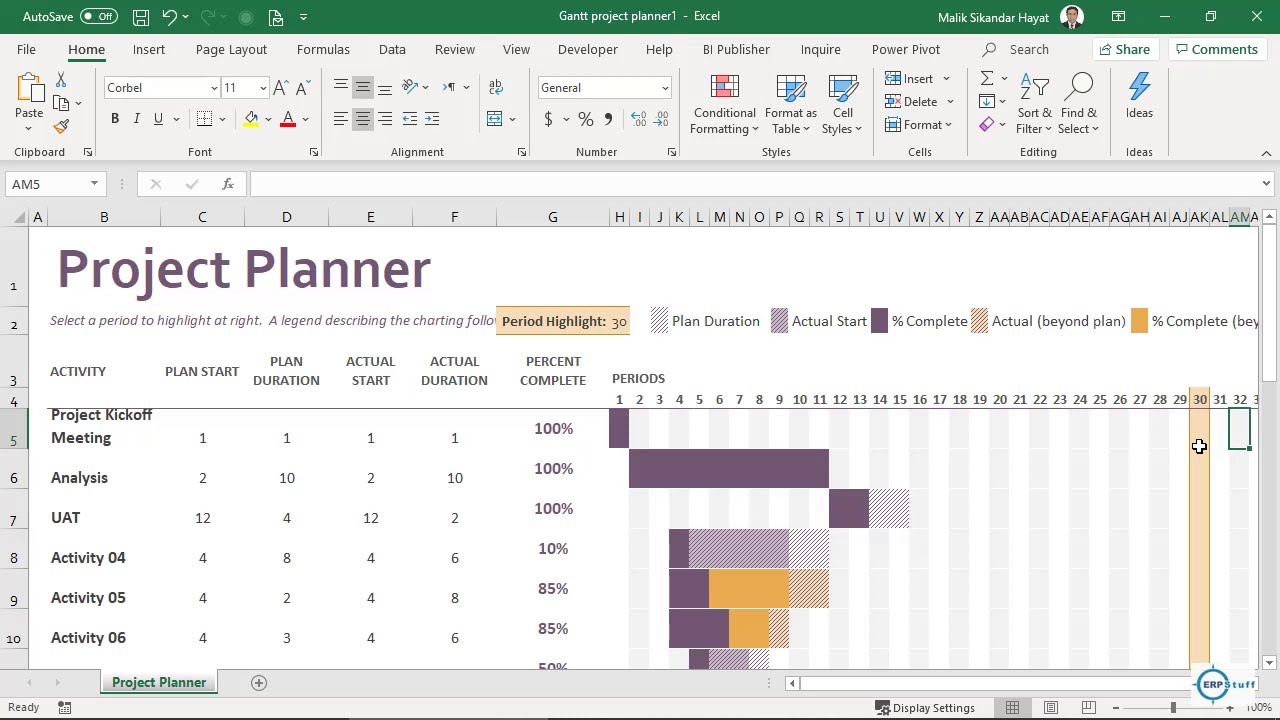Viewport: 1280px width, 720px height.
Task: Apply the Percent Style format
Action: tap(585, 119)
